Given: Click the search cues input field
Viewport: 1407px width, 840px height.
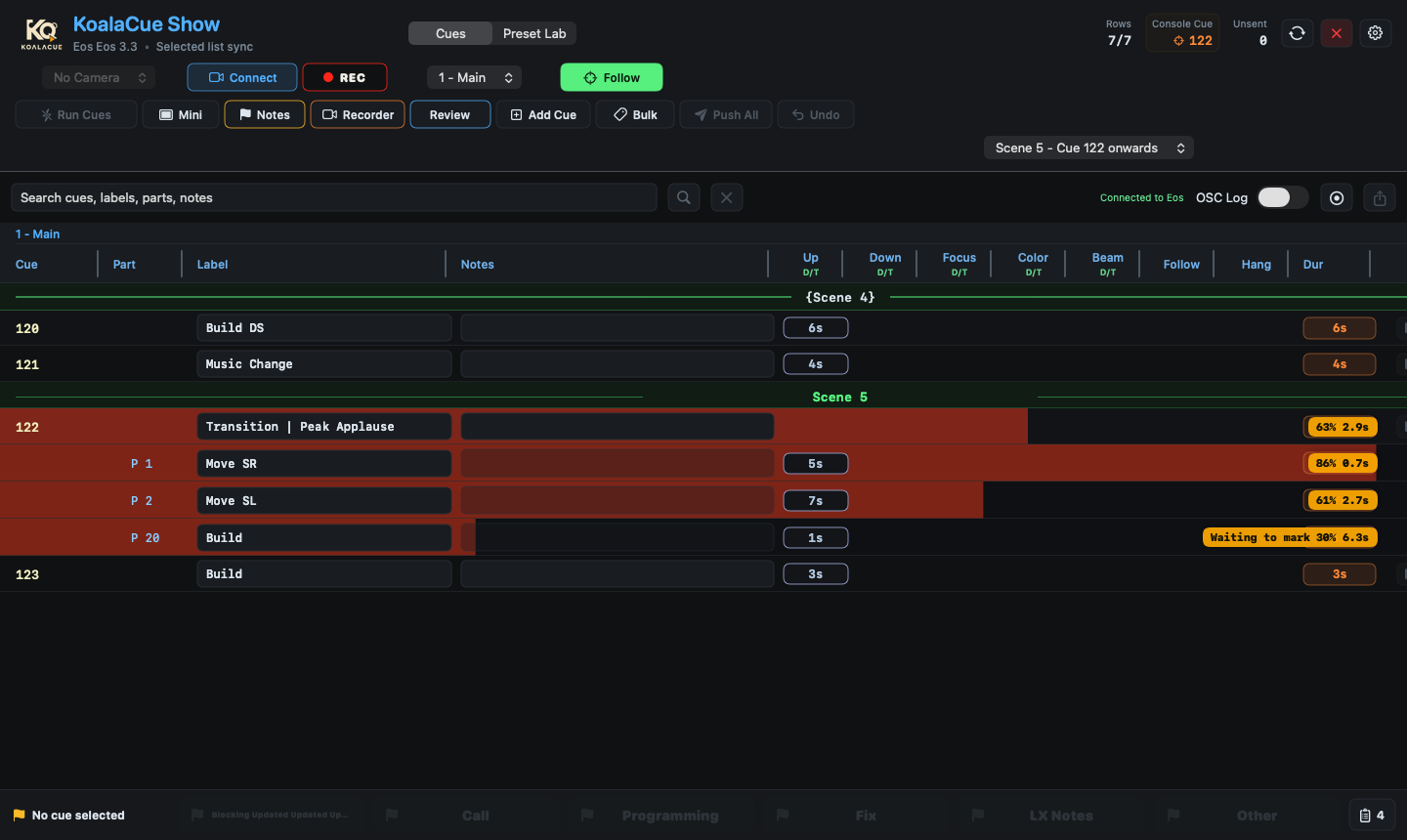Looking at the screenshot, I should (334, 197).
